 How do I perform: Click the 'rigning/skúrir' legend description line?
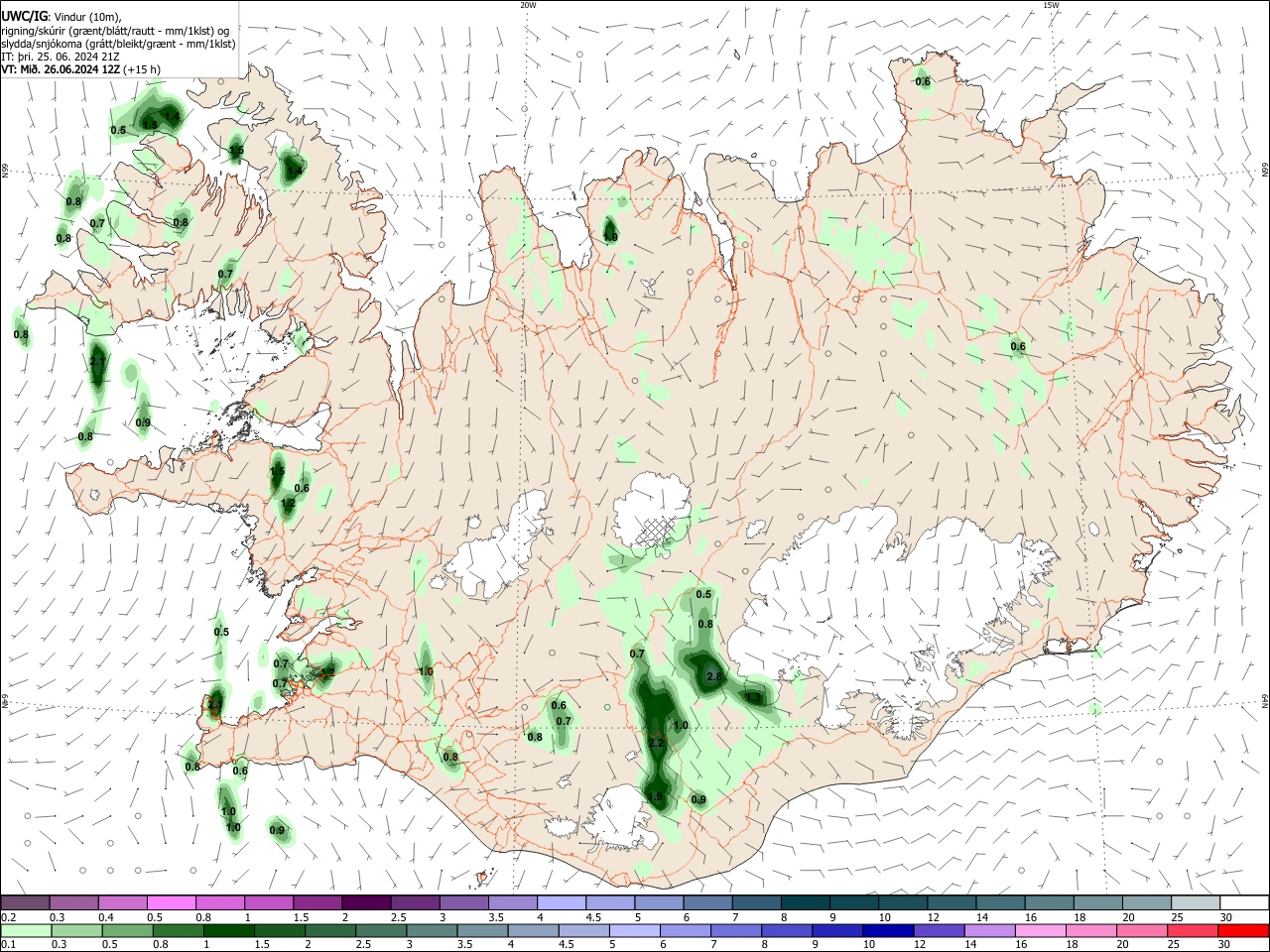click(x=115, y=30)
